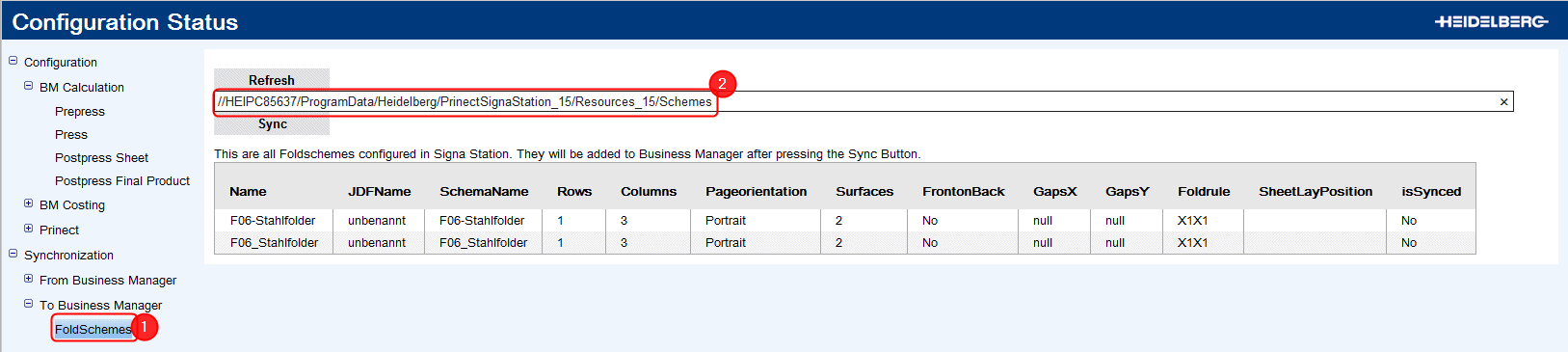
Task: Expand the From Business Manager node
Action: click(28, 279)
